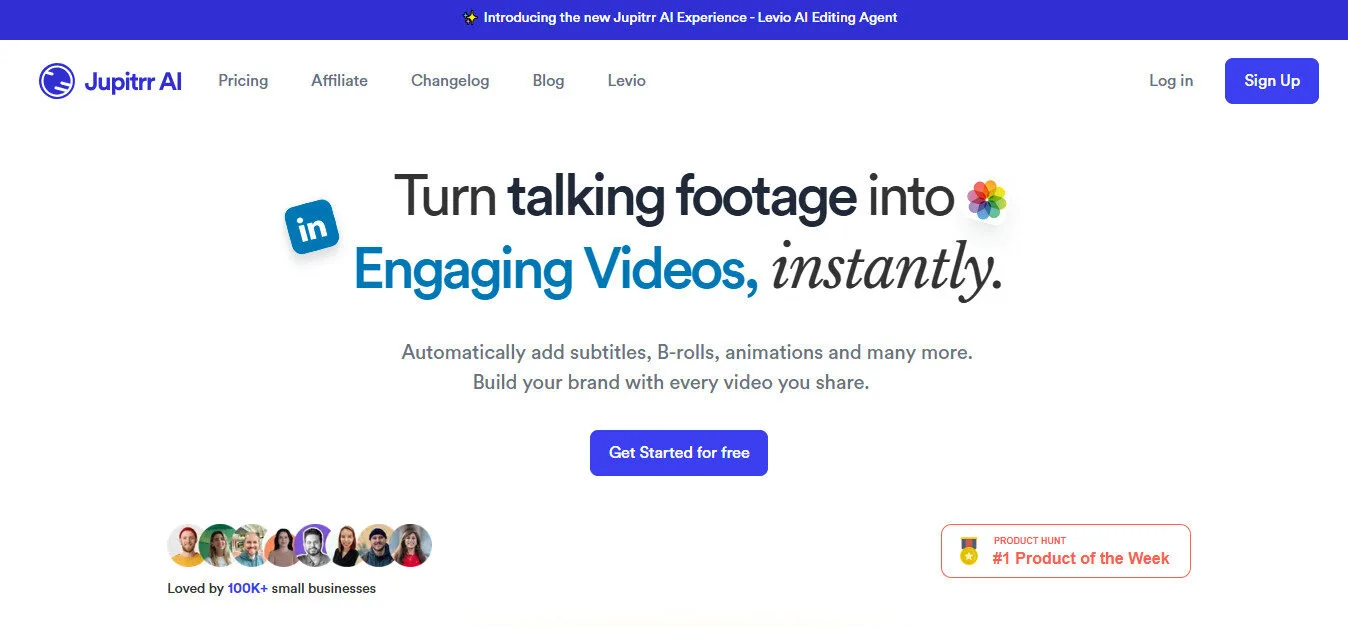Image resolution: width=1348 pixels, height=627 pixels.
Task: Open the Changelog menu item
Action: [x=450, y=81]
